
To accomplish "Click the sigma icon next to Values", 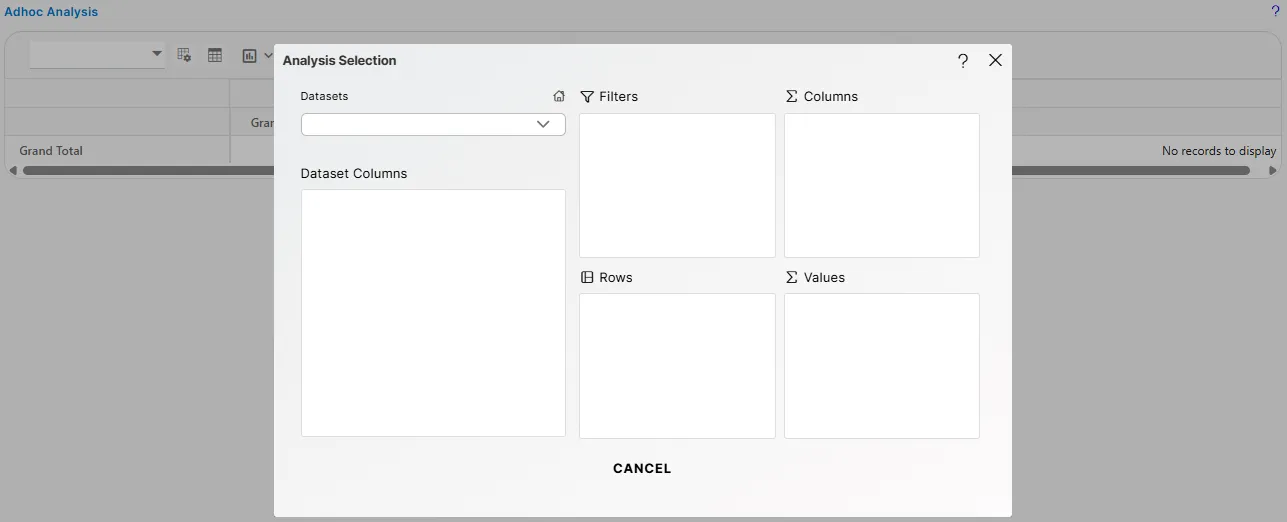I will pyautogui.click(x=791, y=277).
